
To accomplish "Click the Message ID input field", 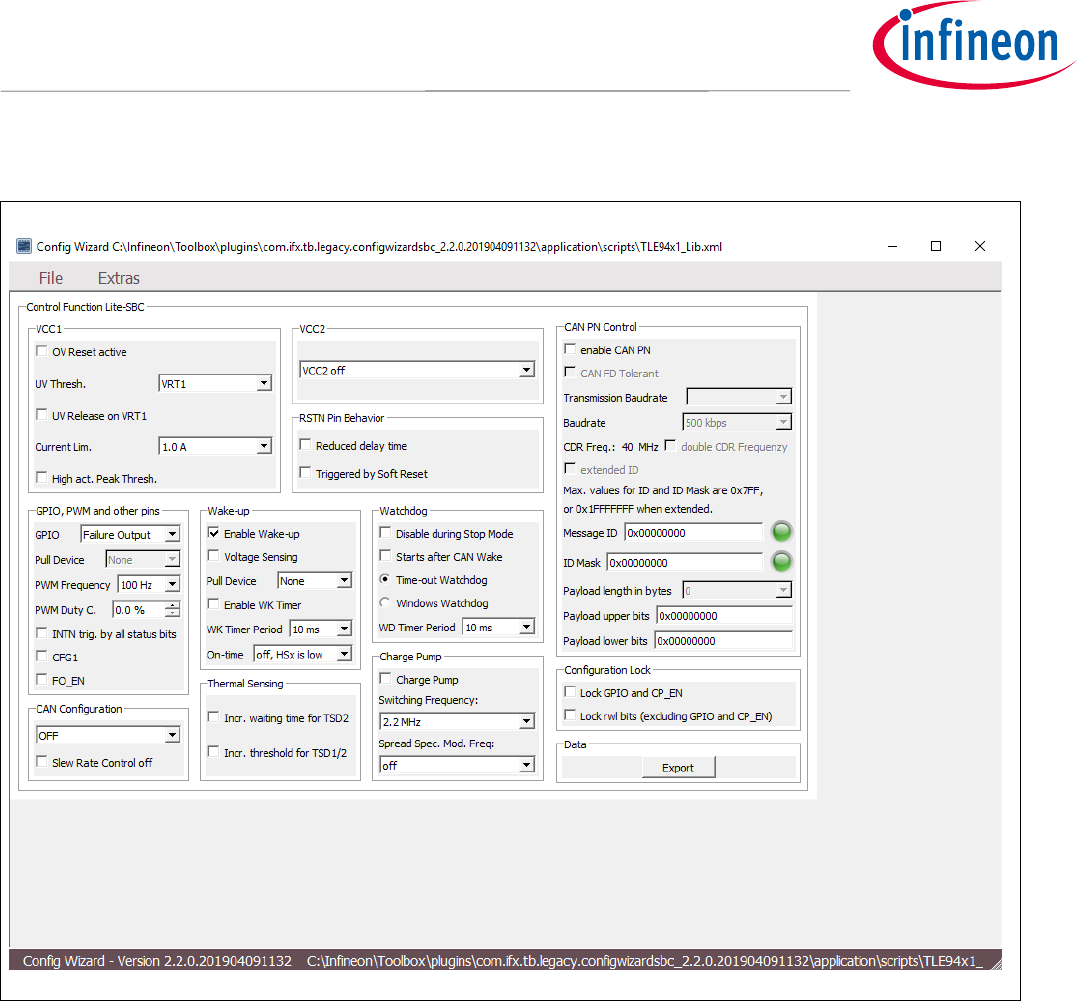I will [x=694, y=533].
